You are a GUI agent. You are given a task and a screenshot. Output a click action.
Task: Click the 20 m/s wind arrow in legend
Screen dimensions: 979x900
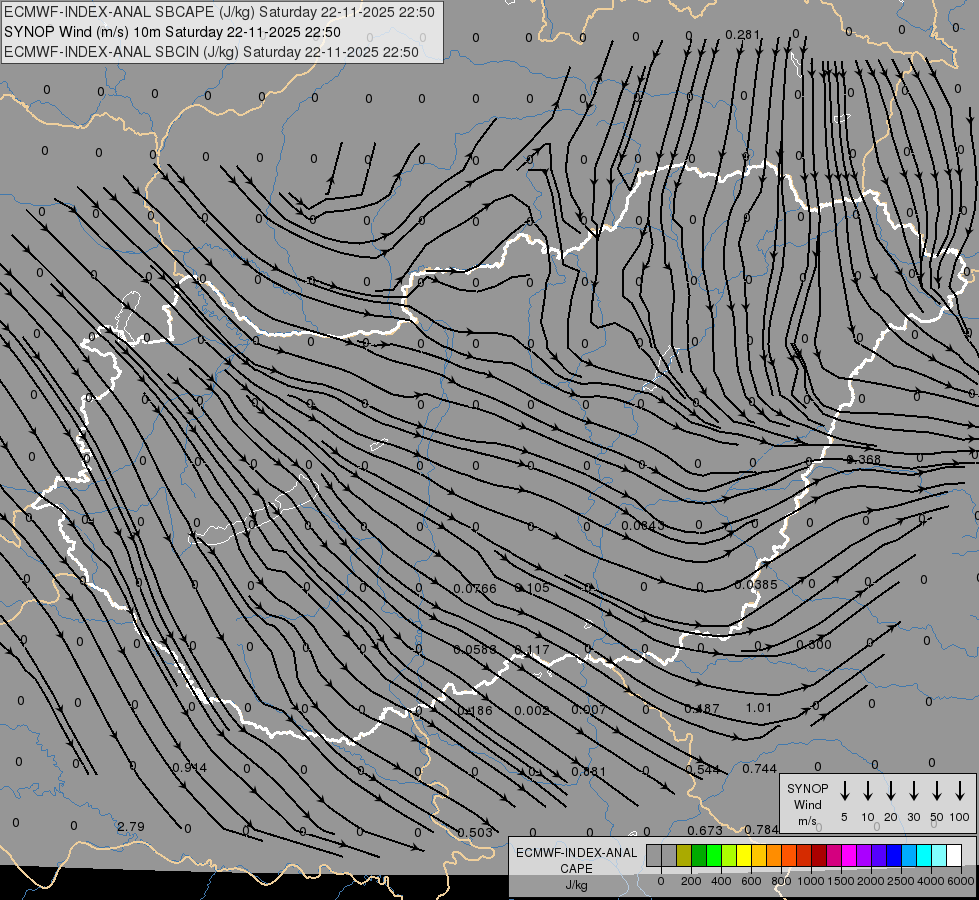(x=891, y=790)
